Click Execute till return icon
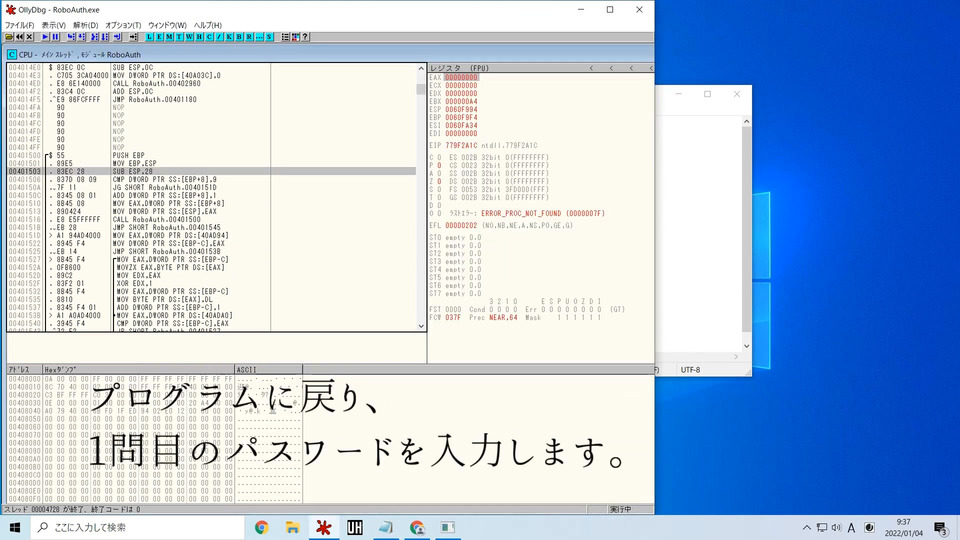960x540 pixels. 118,37
